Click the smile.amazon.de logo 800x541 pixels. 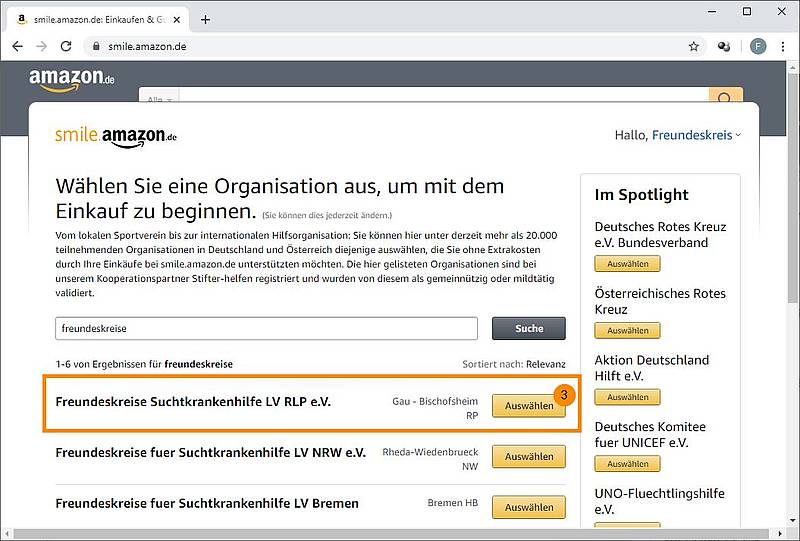pos(116,137)
